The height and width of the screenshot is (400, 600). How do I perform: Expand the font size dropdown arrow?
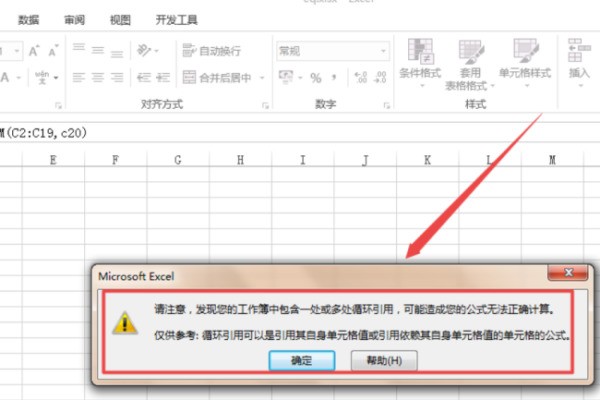(17, 51)
